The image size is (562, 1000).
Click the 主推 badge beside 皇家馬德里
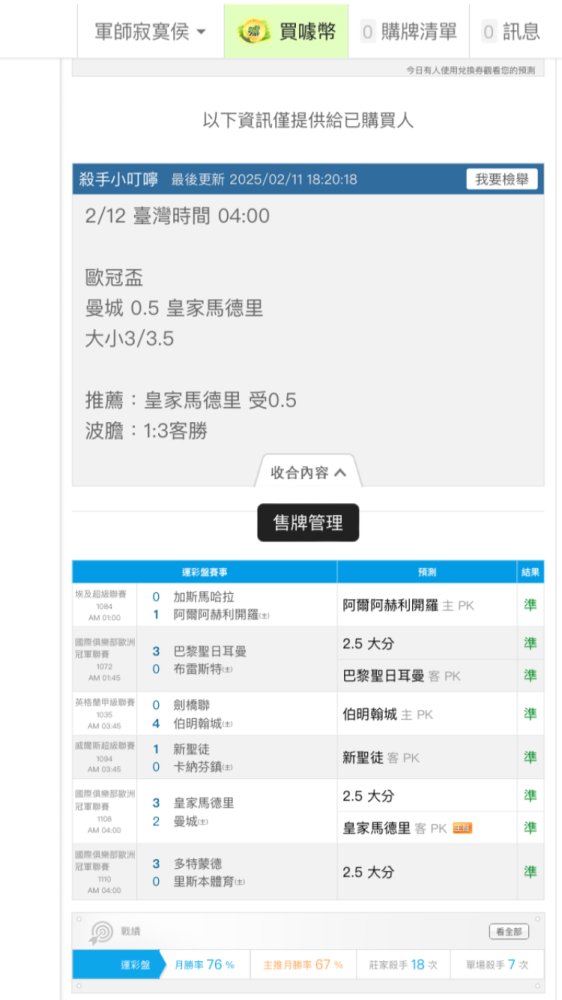(462, 828)
